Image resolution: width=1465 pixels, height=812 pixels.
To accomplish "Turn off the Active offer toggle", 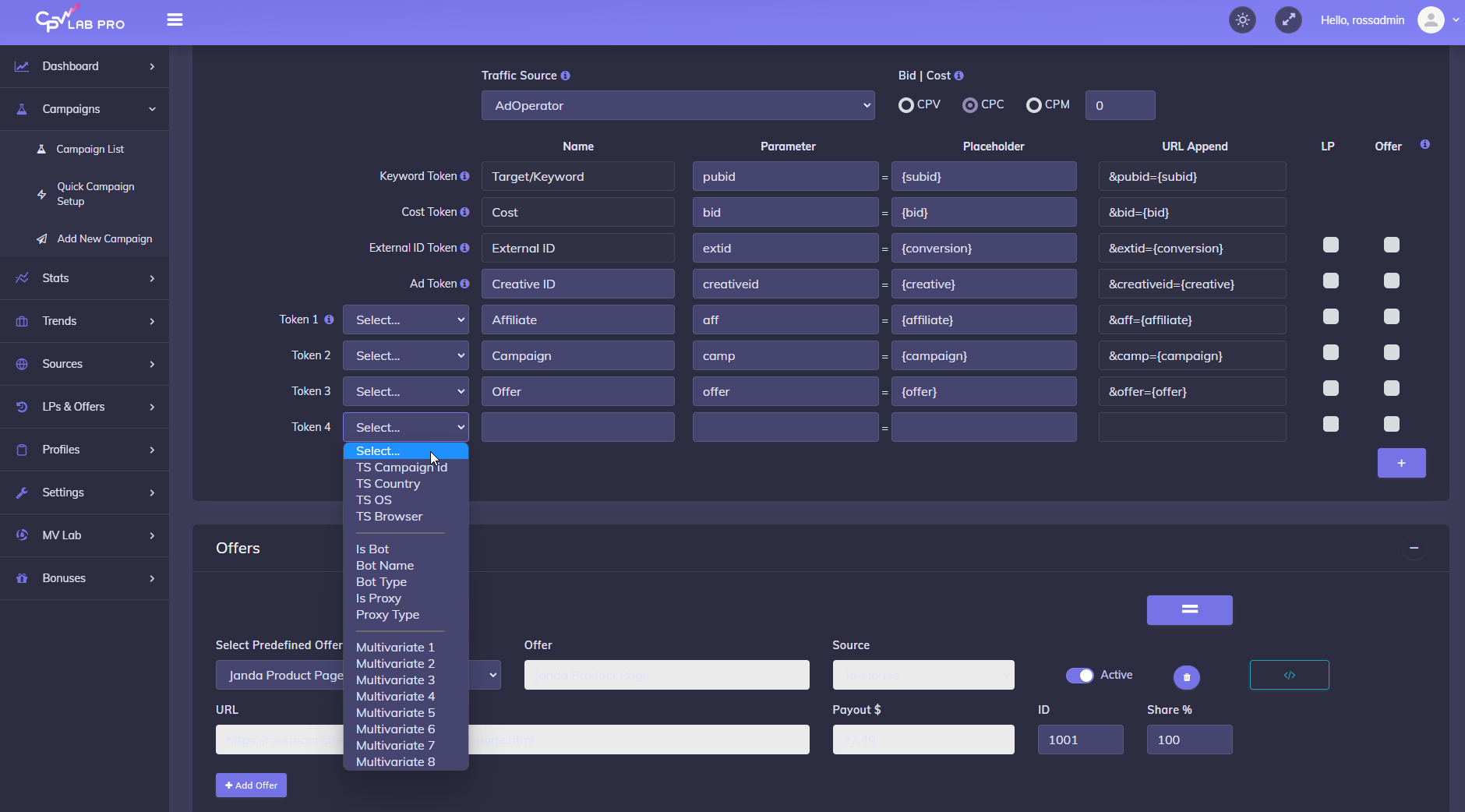I will pos(1079,676).
